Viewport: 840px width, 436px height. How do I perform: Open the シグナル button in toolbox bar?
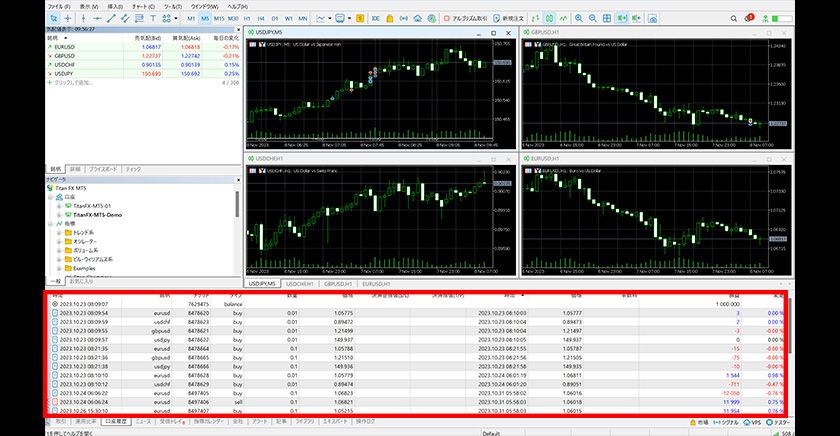[x=725, y=422]
